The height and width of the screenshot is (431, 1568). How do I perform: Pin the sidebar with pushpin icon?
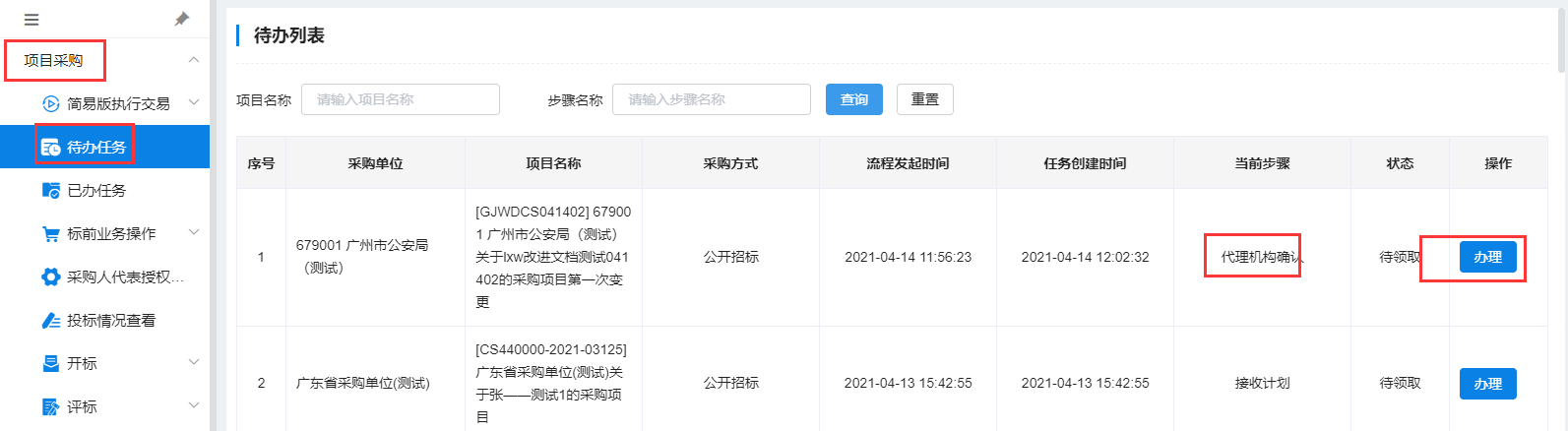point(182,19)
